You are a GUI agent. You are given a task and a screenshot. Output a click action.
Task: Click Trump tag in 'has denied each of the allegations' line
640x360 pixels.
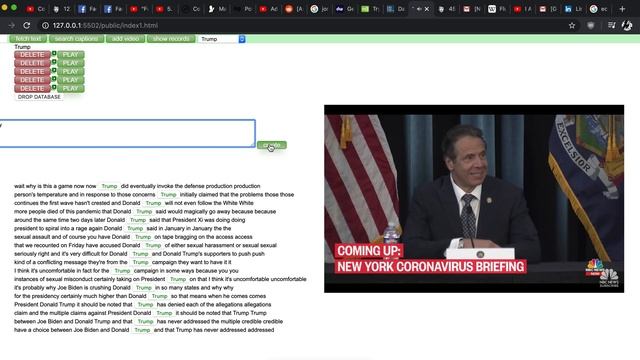145,305
